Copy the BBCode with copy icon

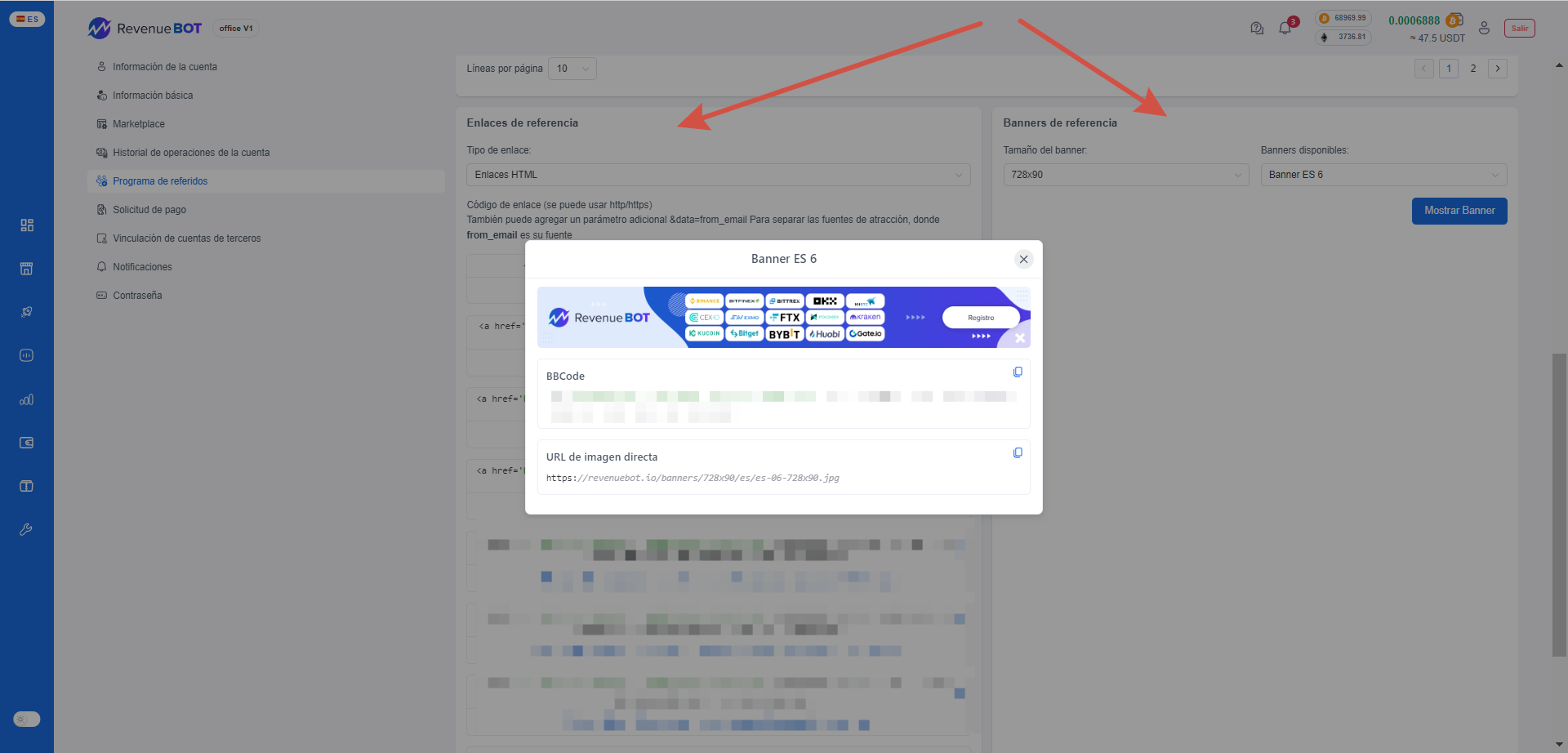tap(1018, 372)
